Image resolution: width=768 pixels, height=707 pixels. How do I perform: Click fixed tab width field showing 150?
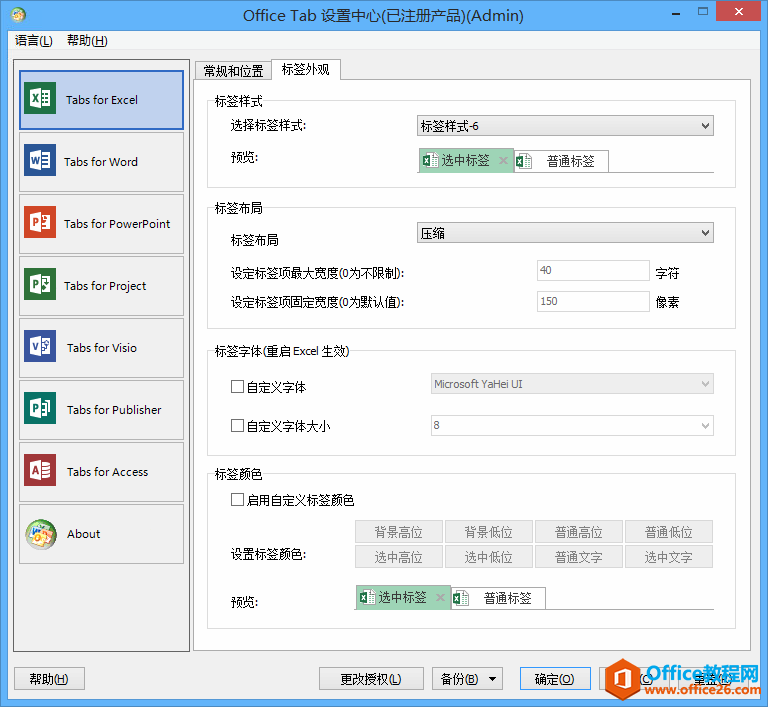pyautogui.click(x=593, y=301)
